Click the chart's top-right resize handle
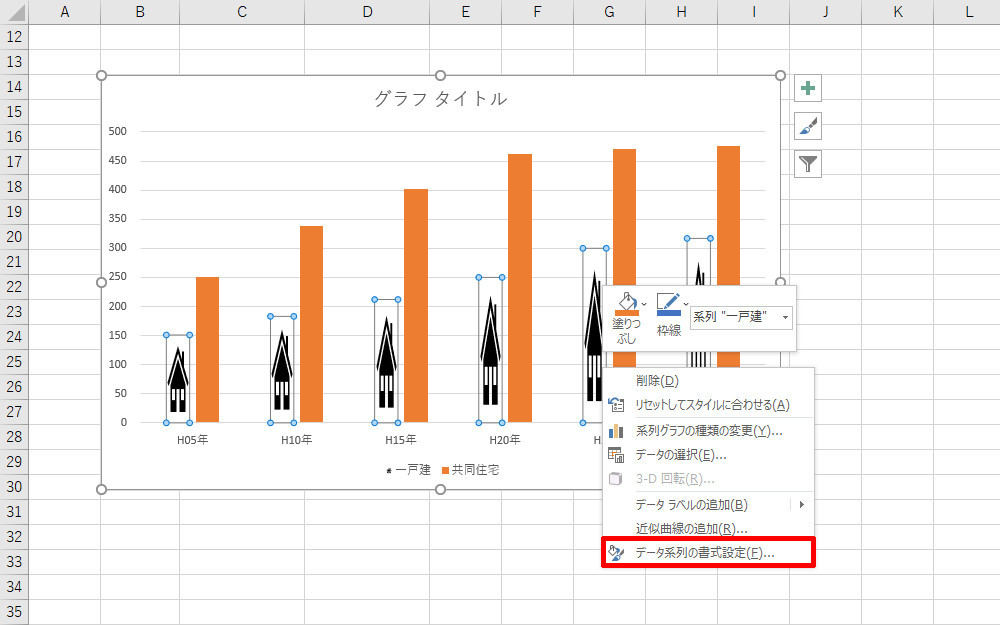This screenshot has width=1000, height=625. point(780,75)
